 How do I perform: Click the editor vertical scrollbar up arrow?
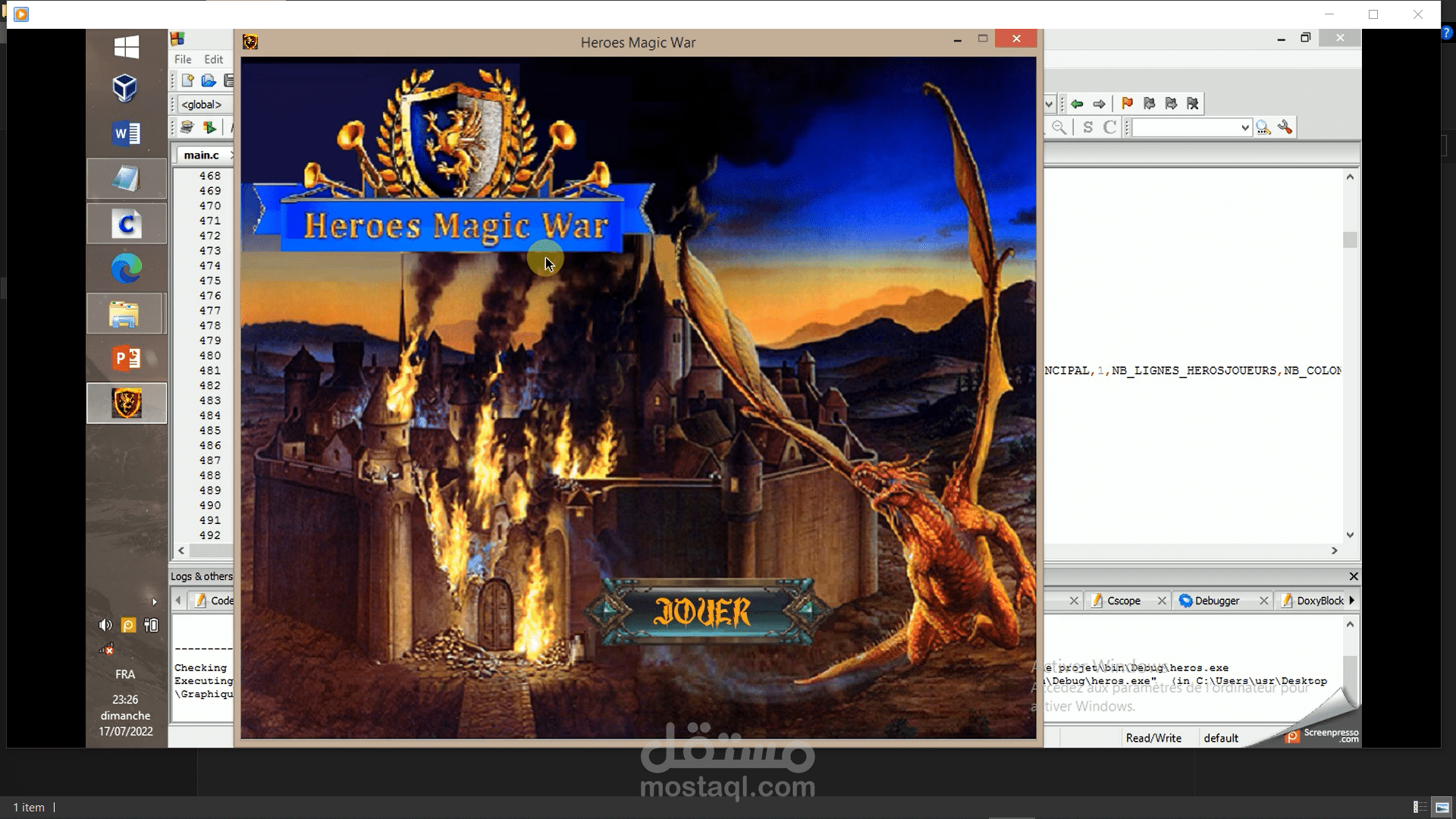pos(1350,177)
